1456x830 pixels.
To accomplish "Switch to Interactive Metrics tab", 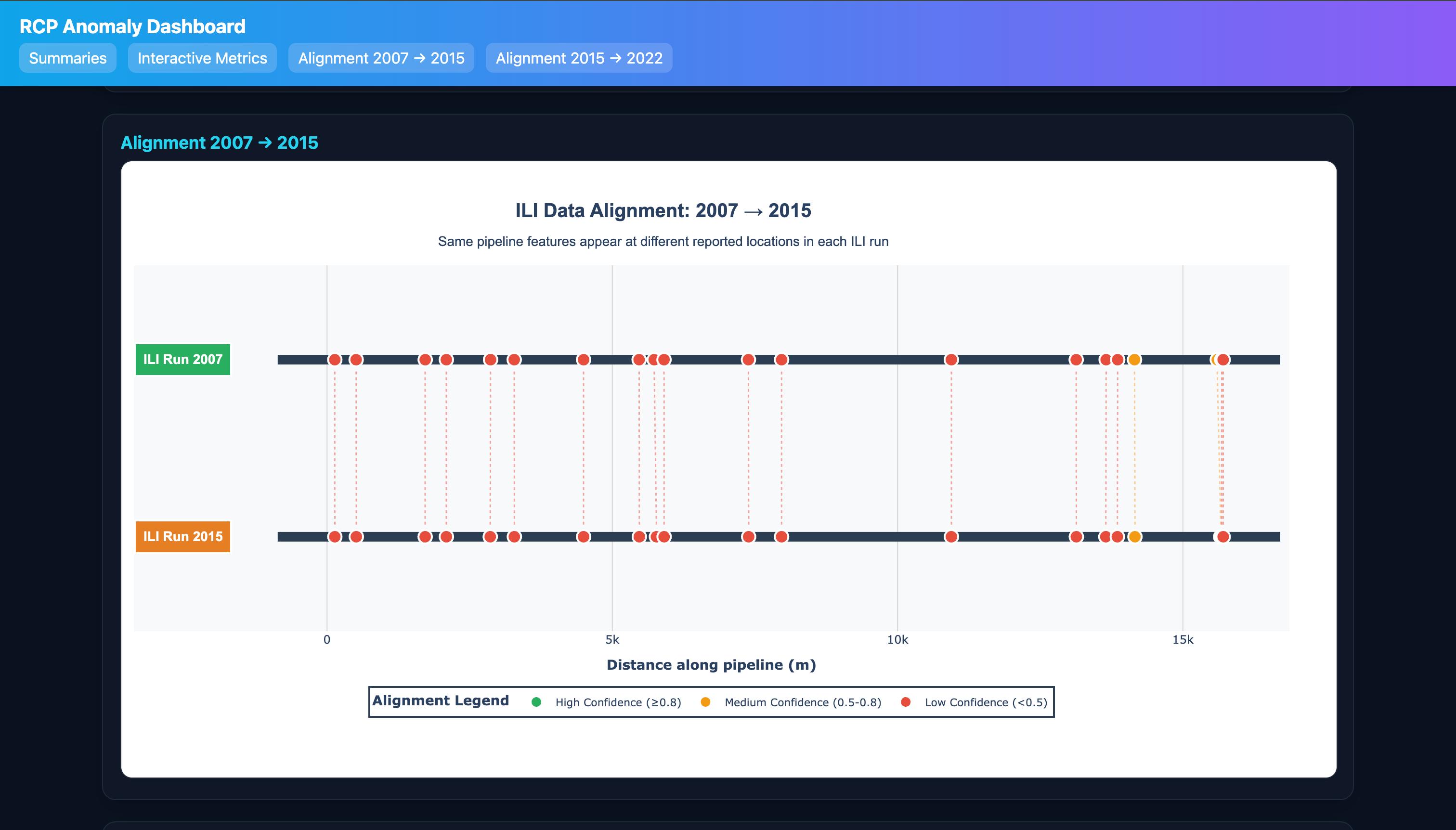I will 202,58.
